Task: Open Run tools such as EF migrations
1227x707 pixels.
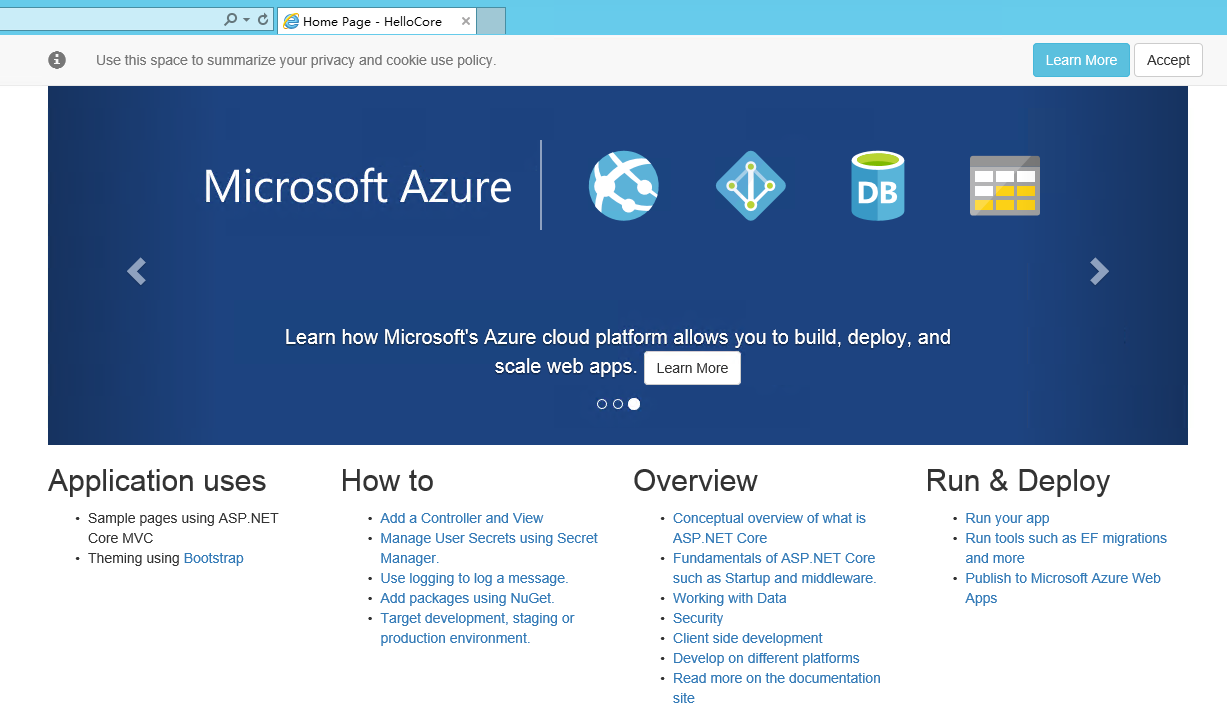Action: 1066,548
